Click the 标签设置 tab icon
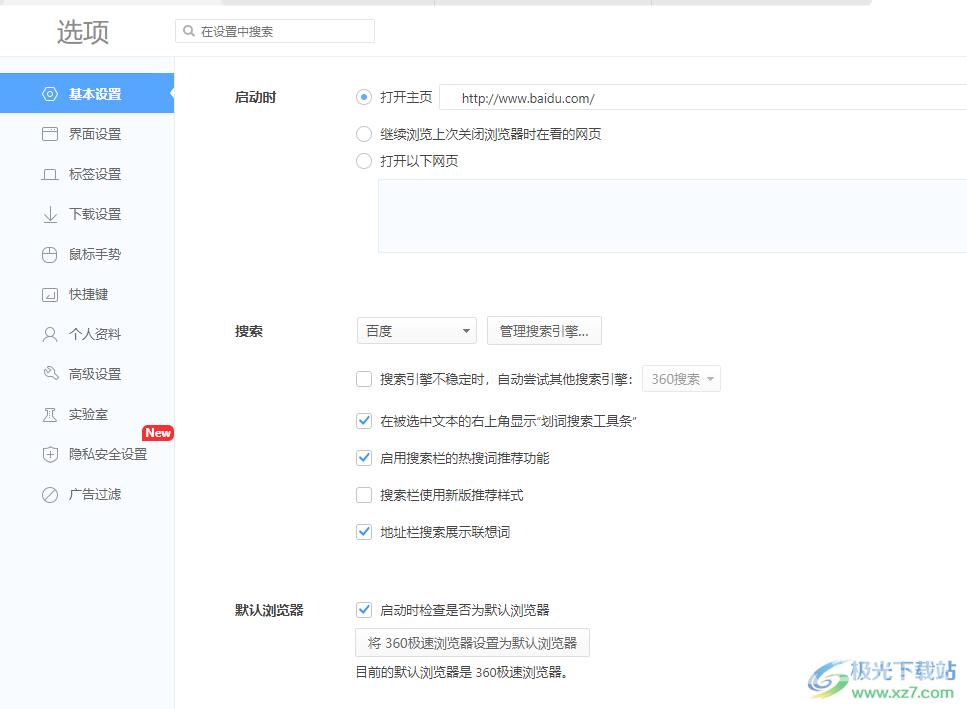 (x=50, y=174)
